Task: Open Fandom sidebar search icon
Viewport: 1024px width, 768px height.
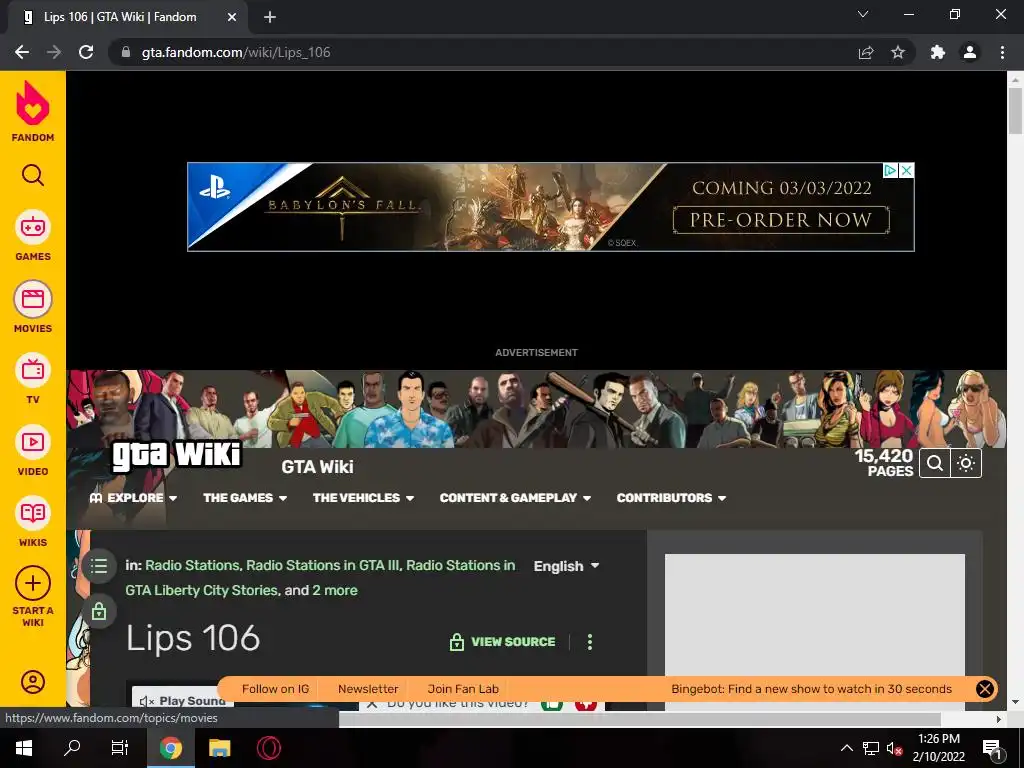Action: pyautogui.click(x=33, y=175)
